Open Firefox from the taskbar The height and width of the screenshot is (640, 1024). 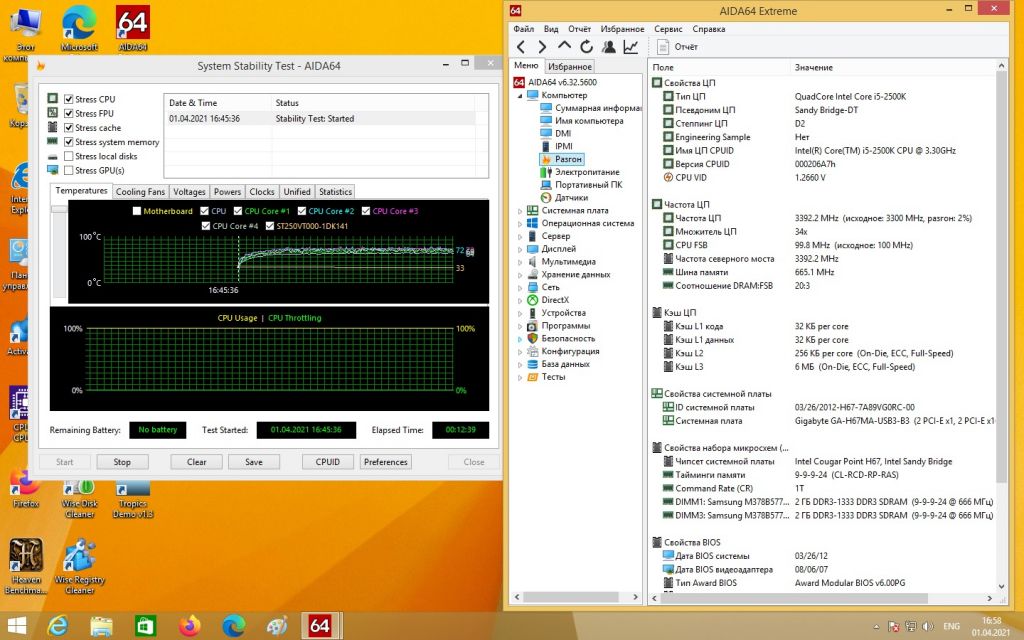[x=189, y=626]
